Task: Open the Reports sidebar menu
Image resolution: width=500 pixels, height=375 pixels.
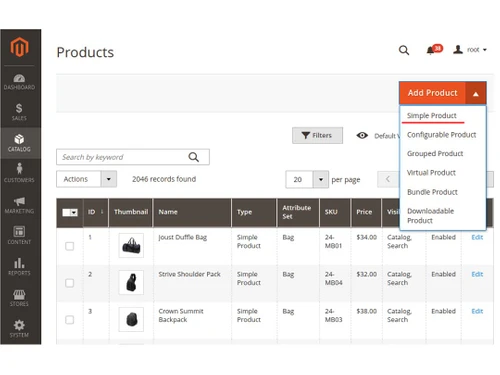Action: coord(19,266)
